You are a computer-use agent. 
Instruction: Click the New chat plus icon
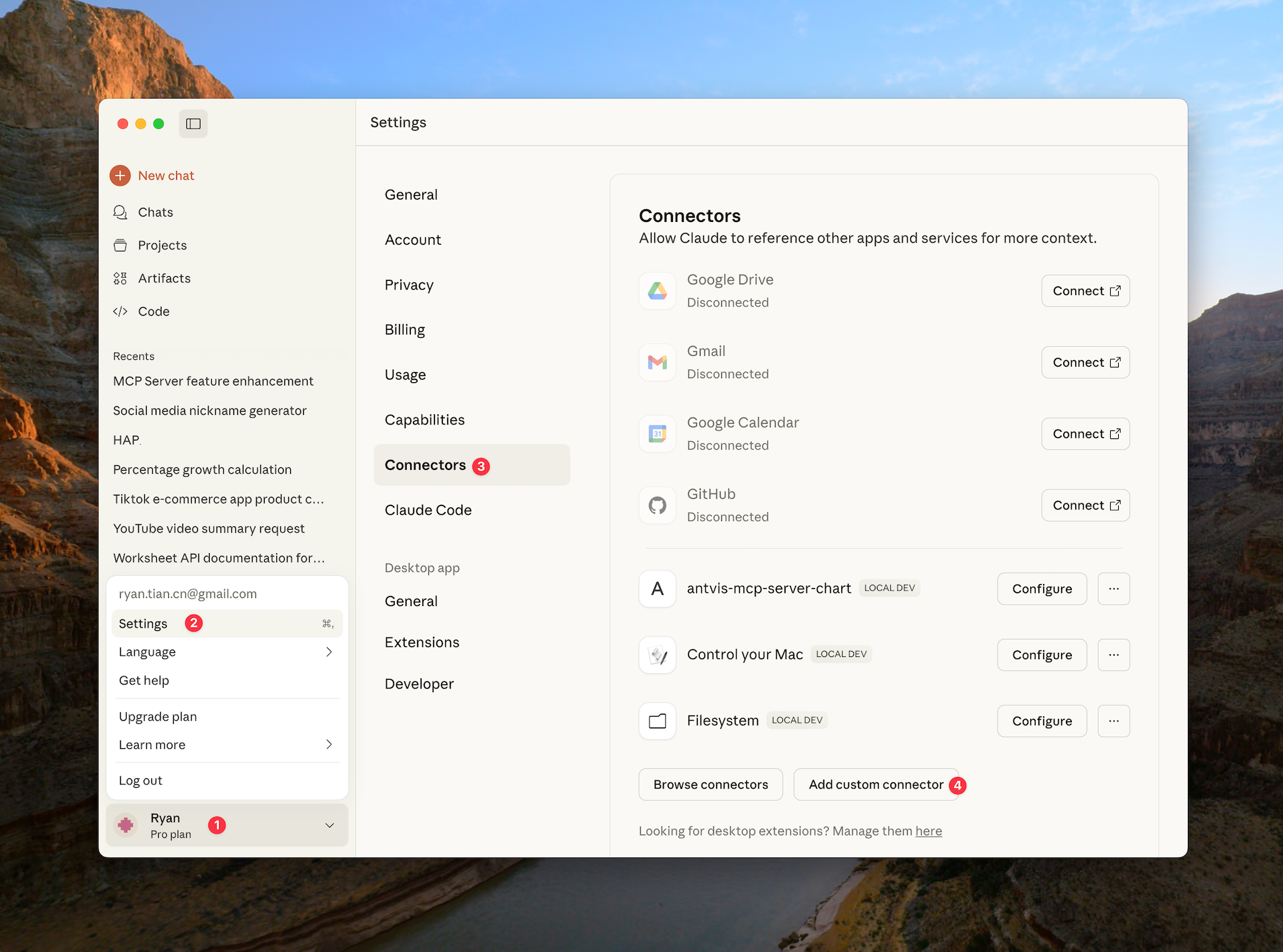point(120,176)
